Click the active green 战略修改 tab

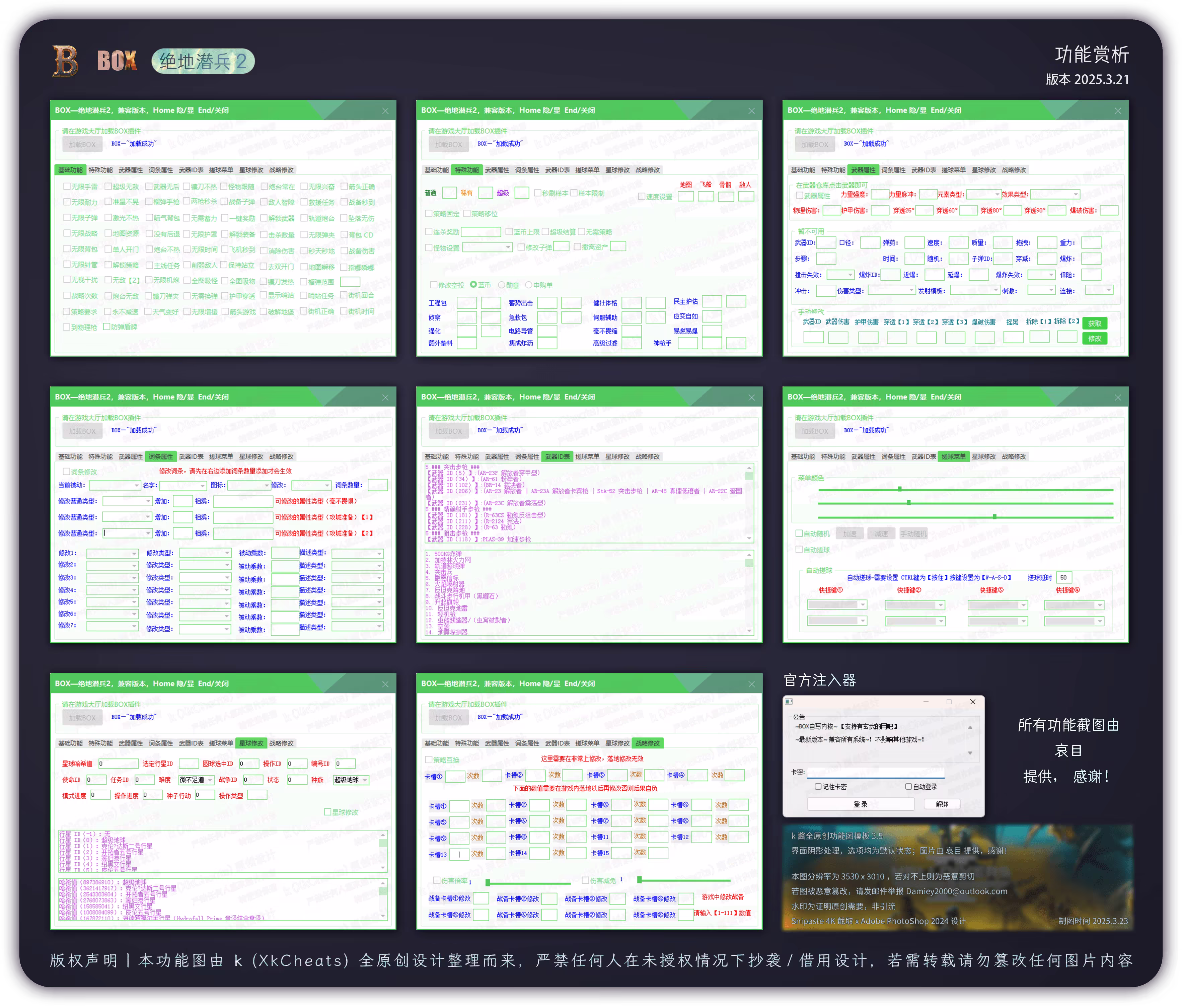click(x=648, y=743)
